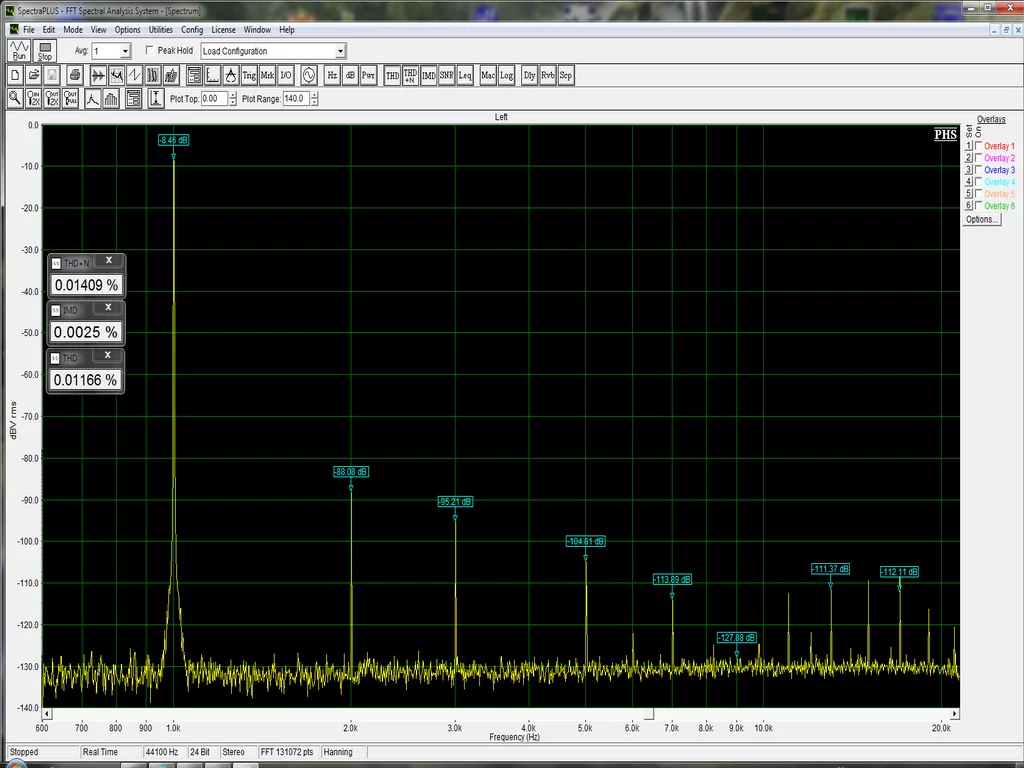Open the IMD utility from toolbar

coord(428,75)
